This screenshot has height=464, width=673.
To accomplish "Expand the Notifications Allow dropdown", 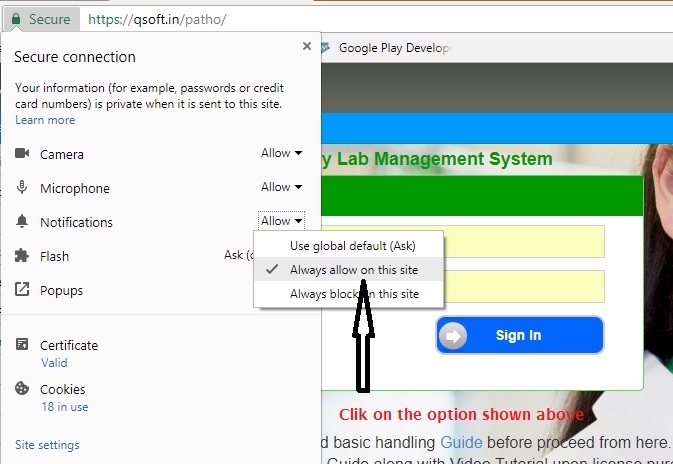I will click(x=281, y=221).
